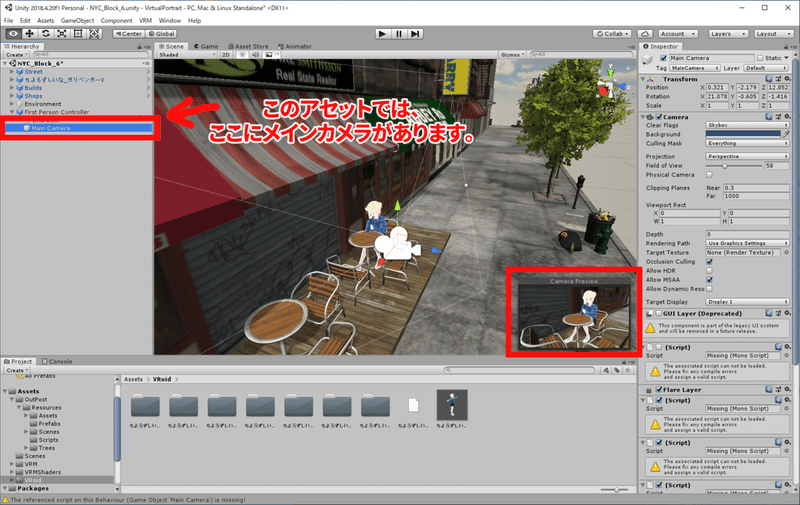
Task: Click the Background color swatch
Action: click(x=743, y=134)
